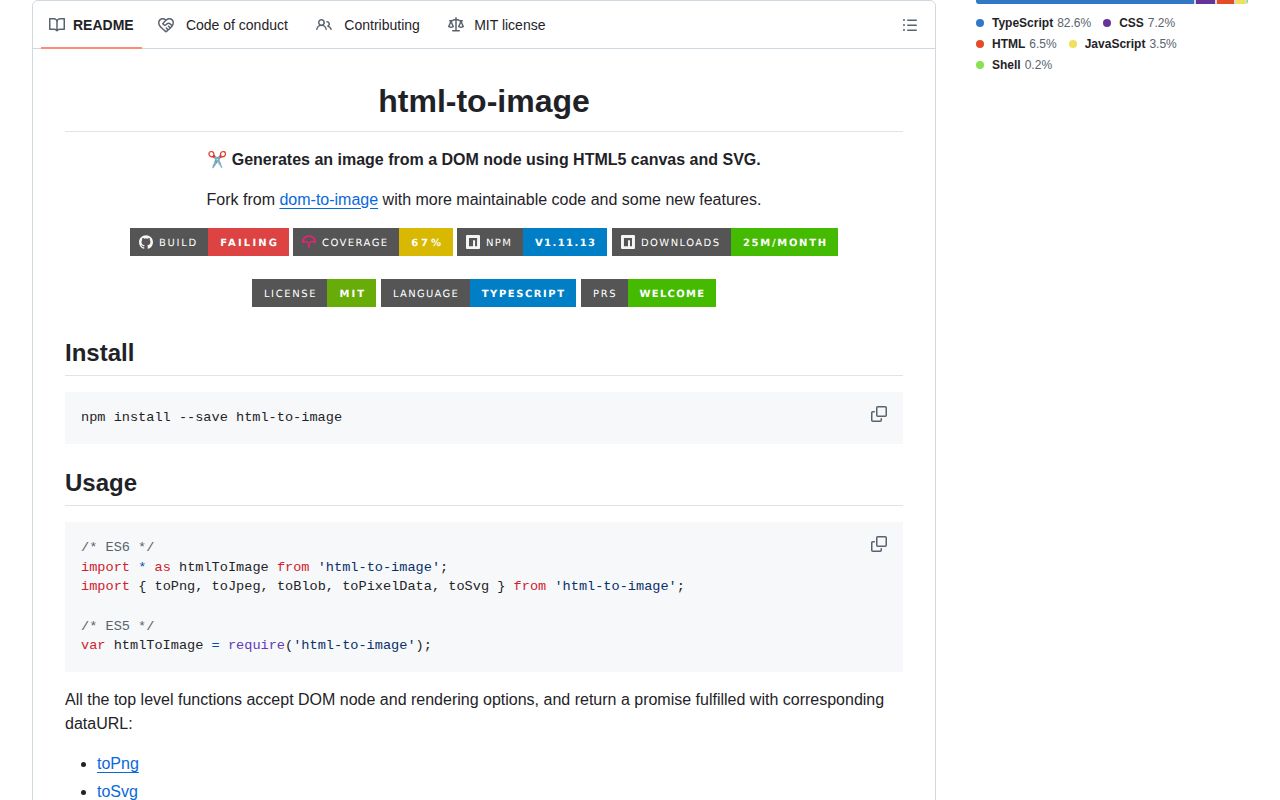Viewport: 1280px width, 800px height.
Task: Follow the dom-to-image link
Action: pyautogui.click(x=329, y=199)
